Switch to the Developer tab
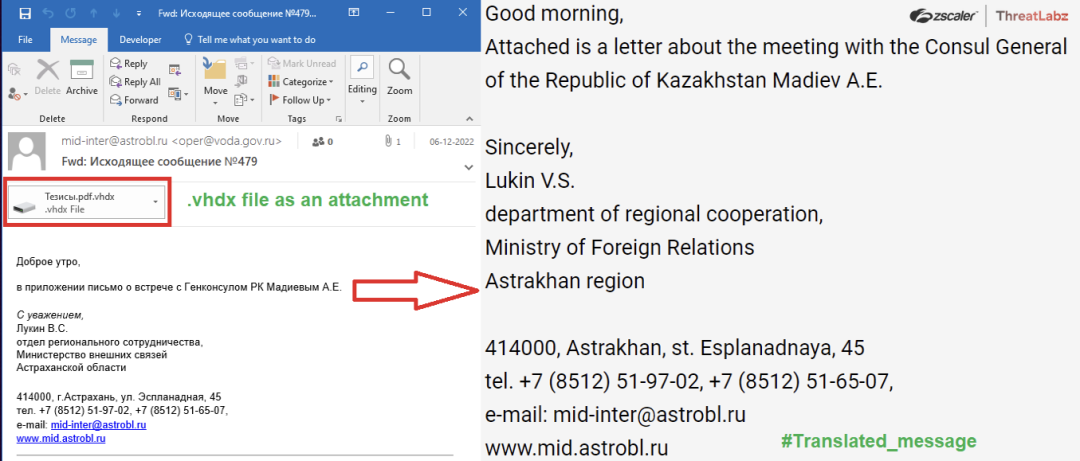 click(140, 40)
